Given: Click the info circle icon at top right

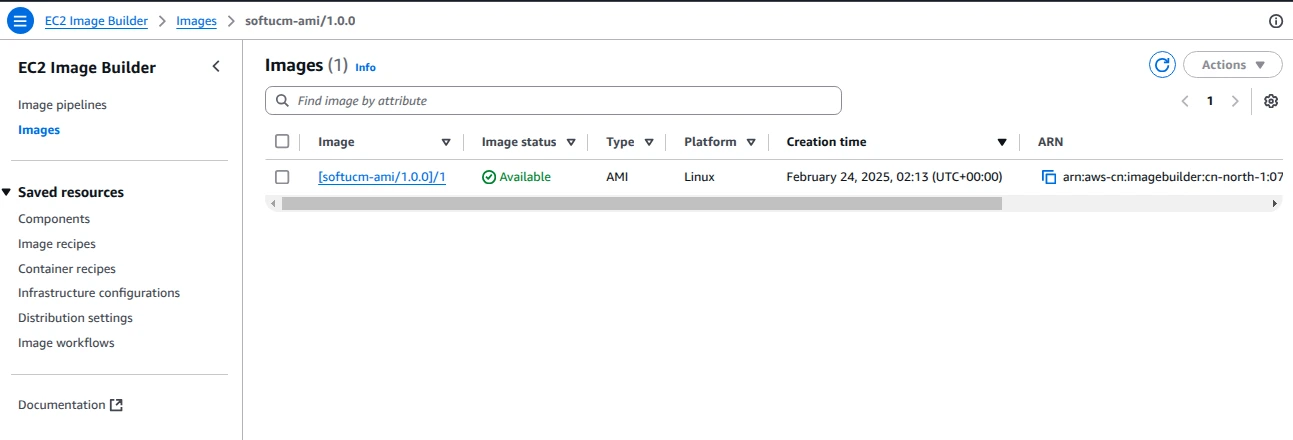Looking at the screenshot, I should click(1275, 21).
